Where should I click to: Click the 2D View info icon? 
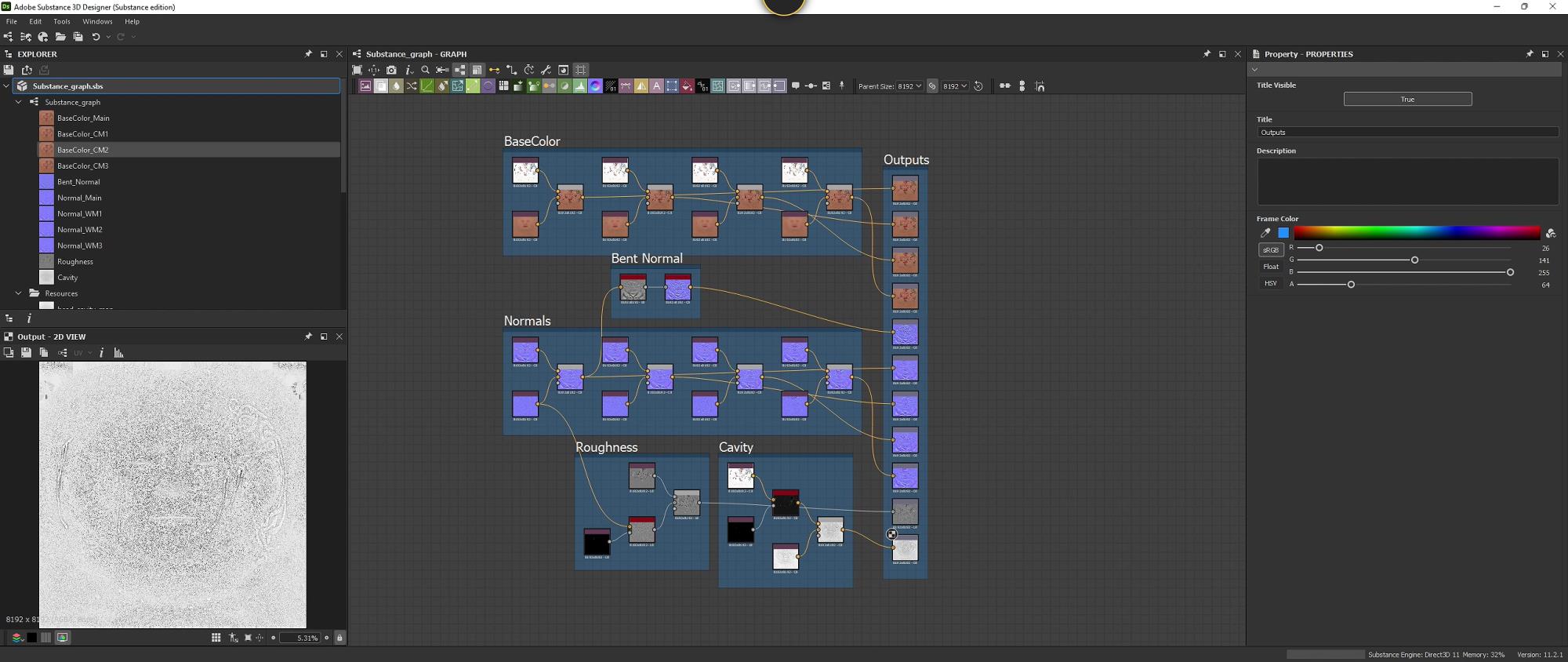click(101, 353)
